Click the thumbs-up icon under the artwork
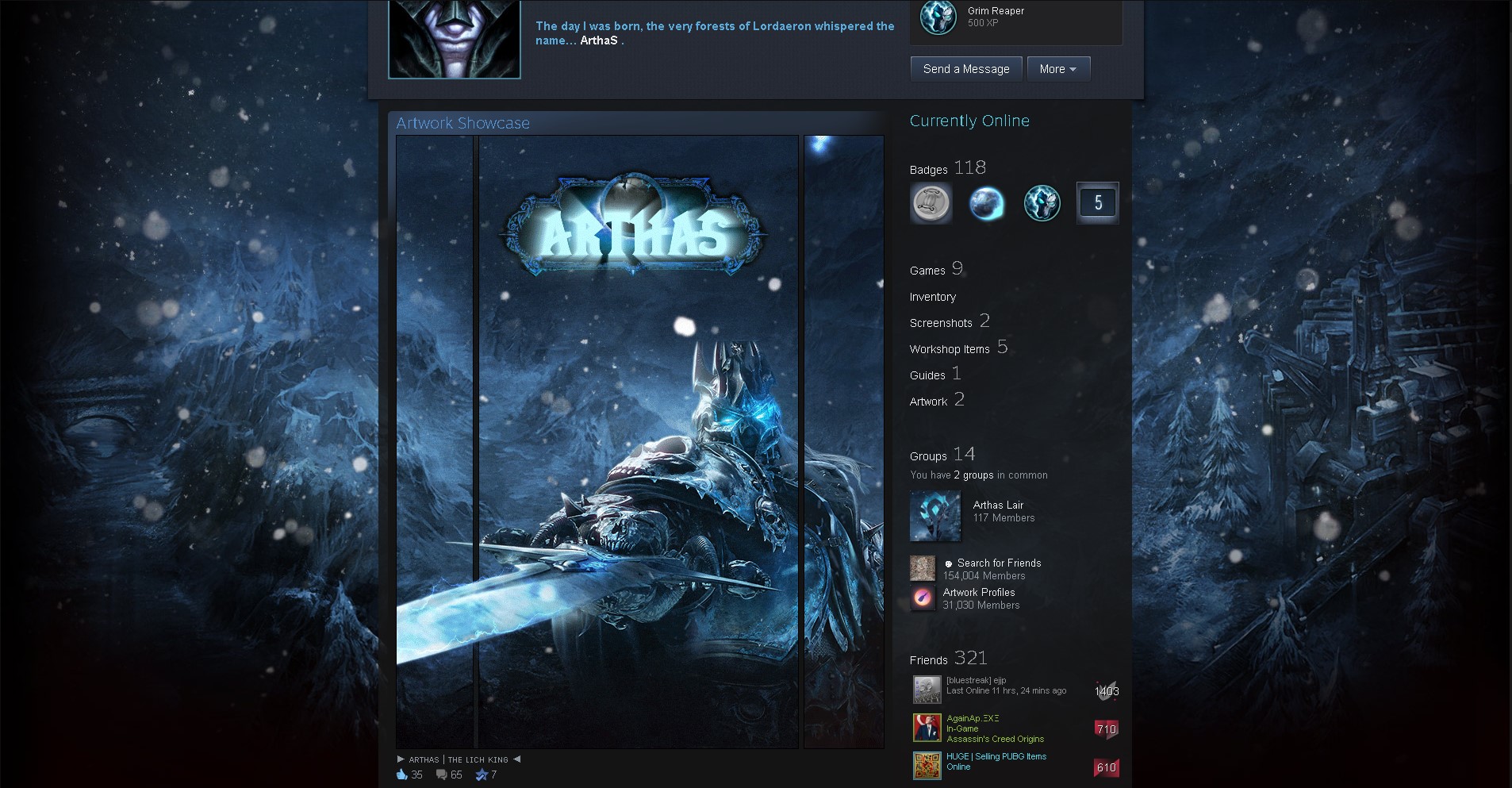 (401, 775)
